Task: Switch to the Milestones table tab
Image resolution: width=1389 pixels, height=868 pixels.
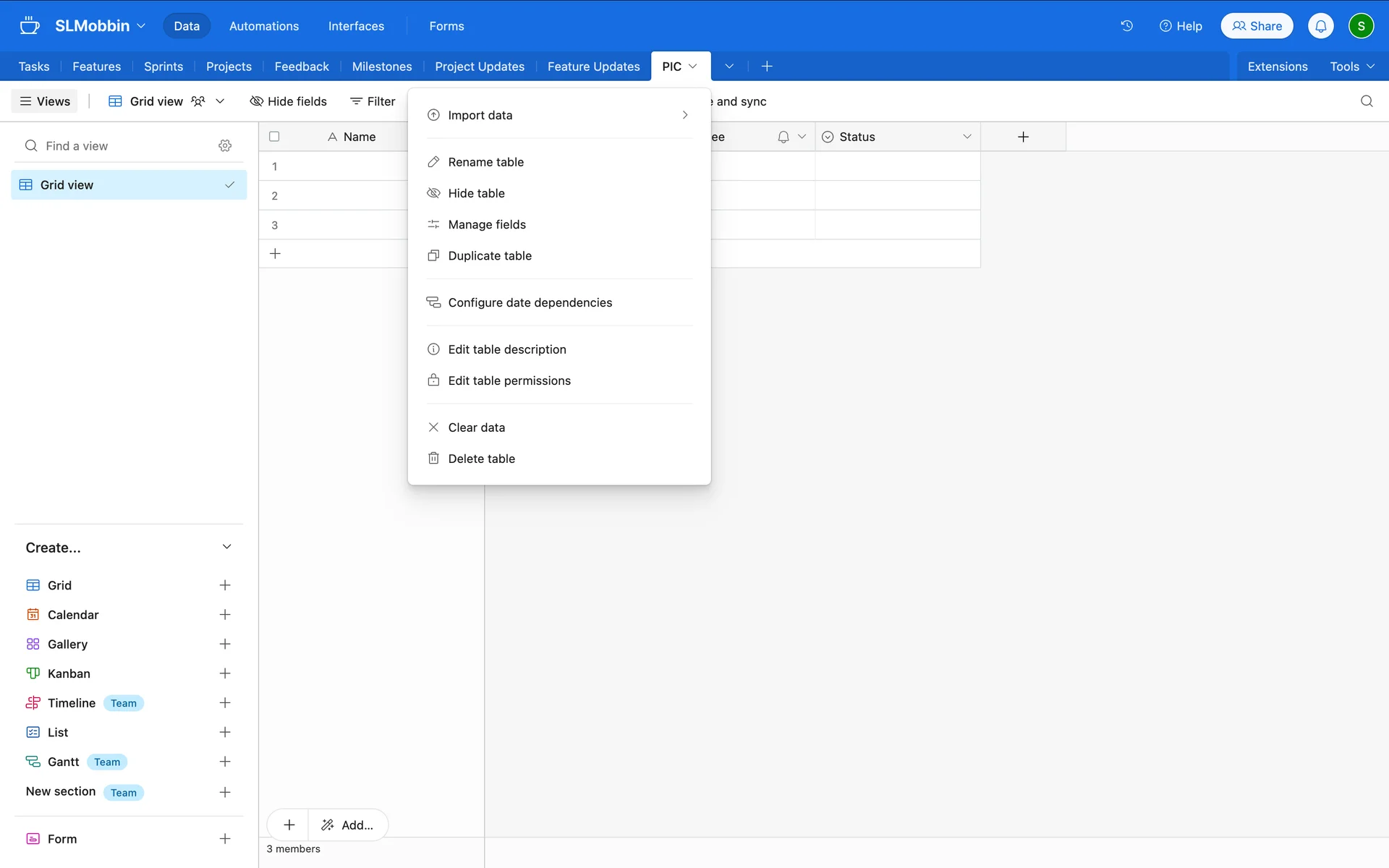Action: pyautogui.click(x=382, y=67)
